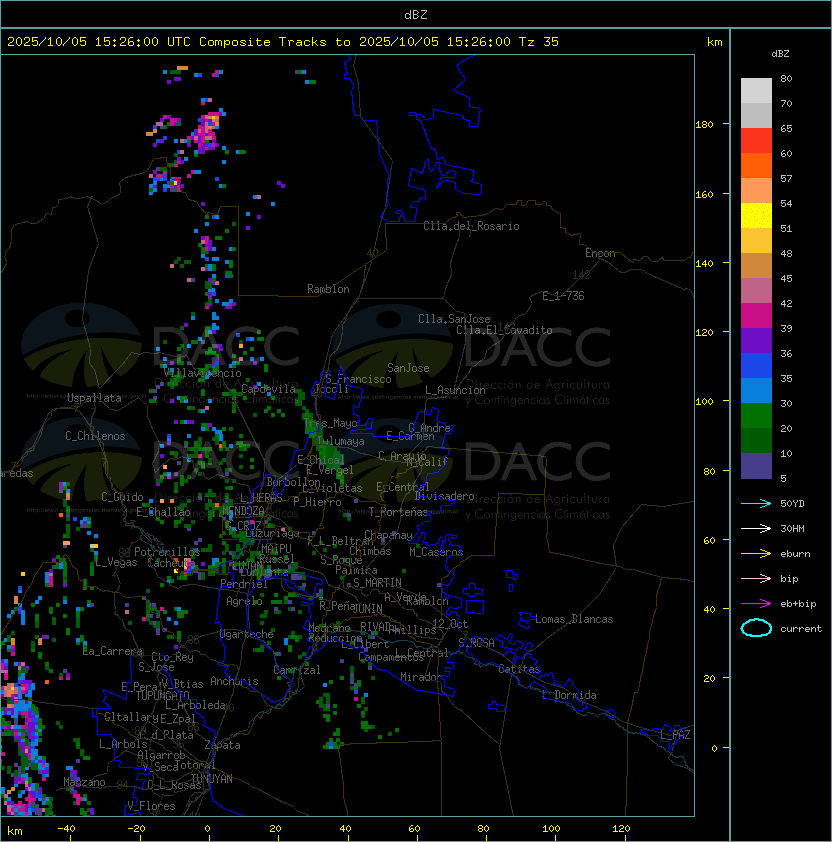Click the TUPUNGATO place label
Screen dimensions: 832x842
(162, 695)
